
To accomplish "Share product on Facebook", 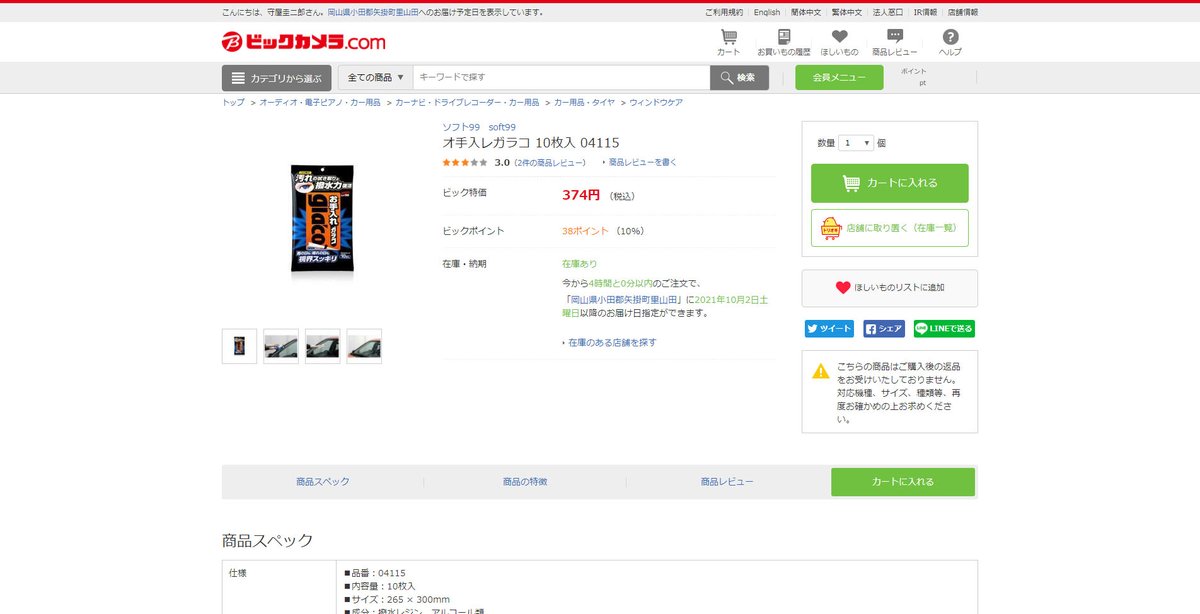I will (x=884, y=329).
